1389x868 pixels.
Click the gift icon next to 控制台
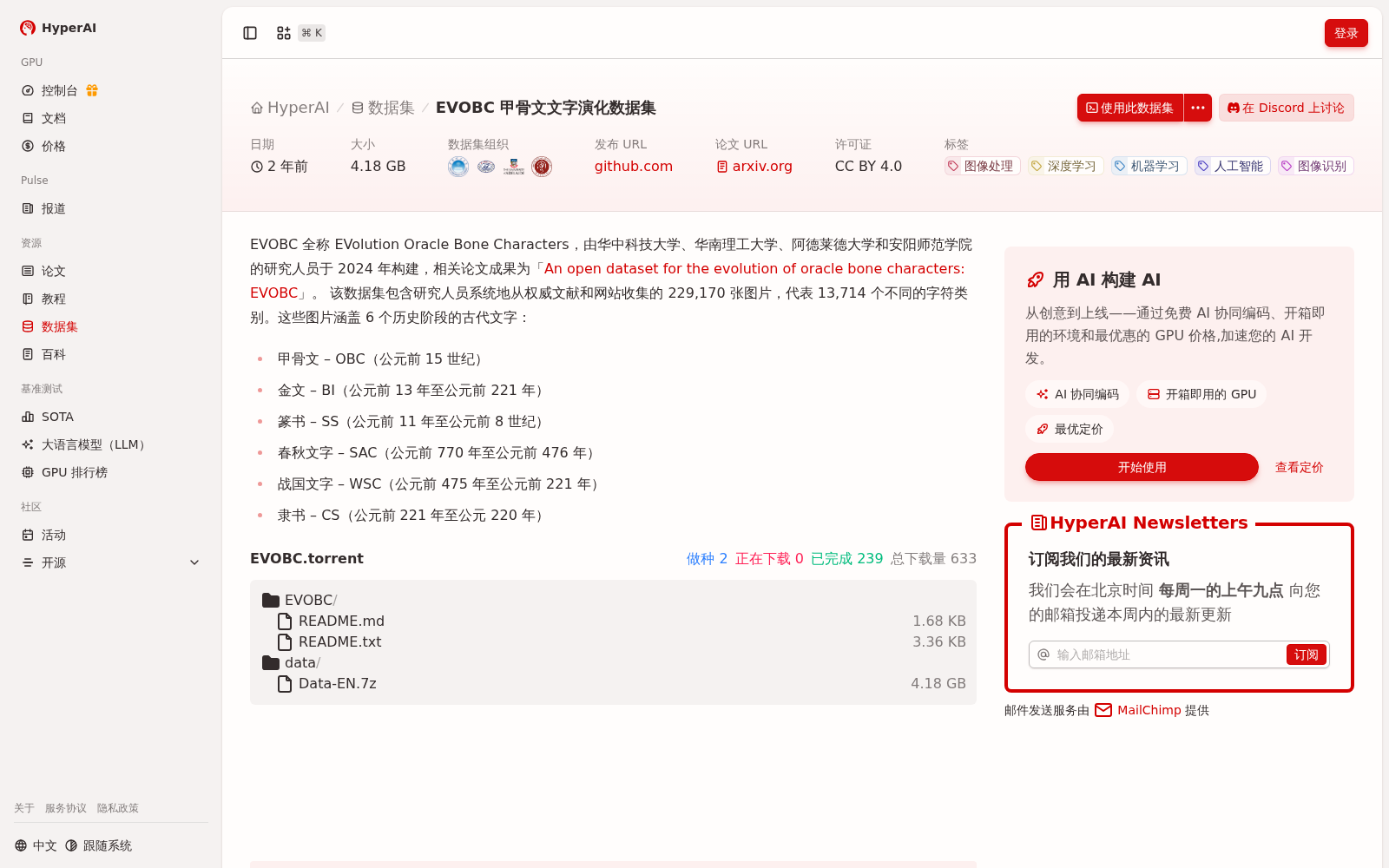(x=92, y=90)
